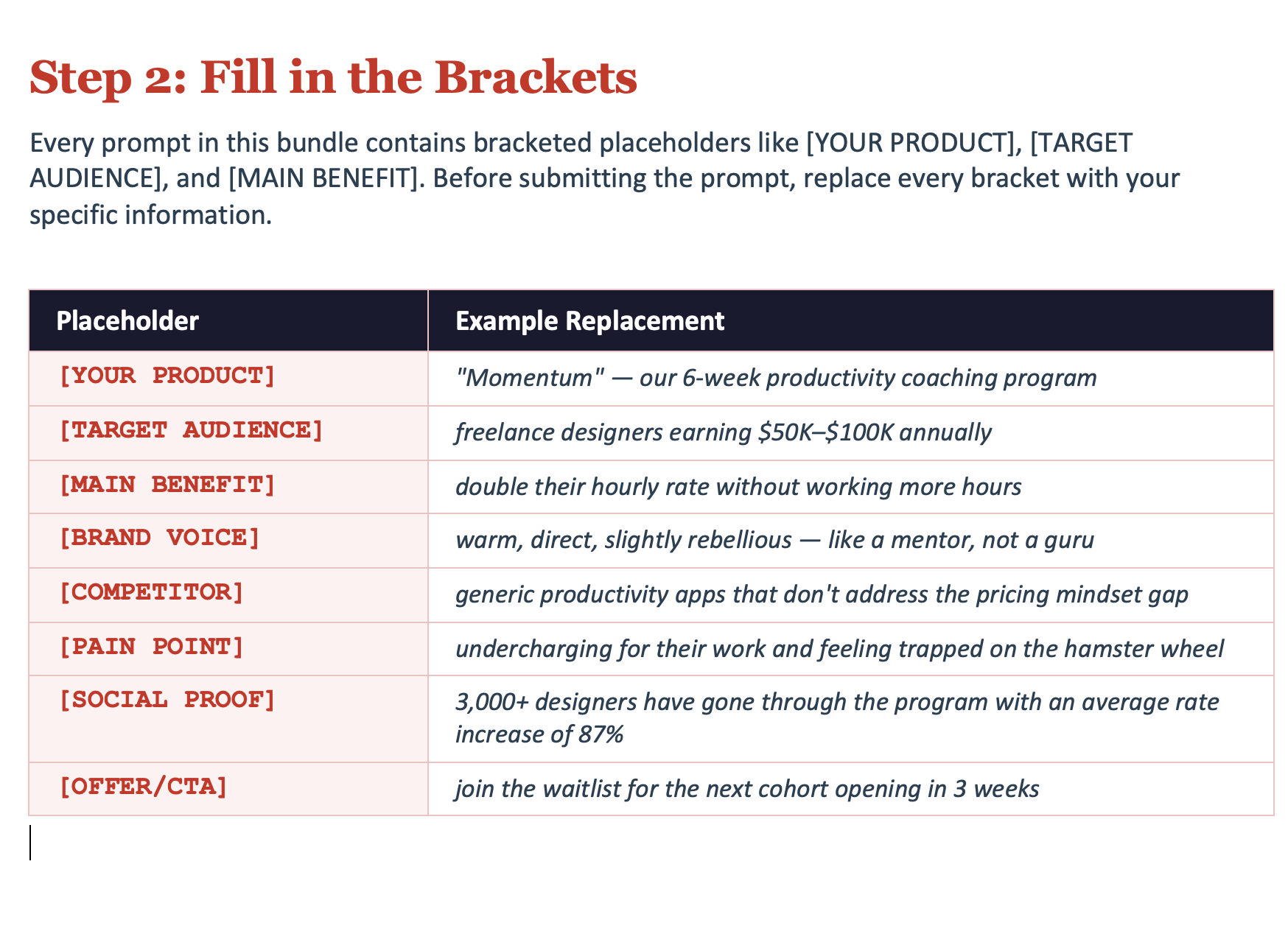
Task: Place cursor in the [TARGET AUDIENCE] cell
Action: (x=191, y=431)
